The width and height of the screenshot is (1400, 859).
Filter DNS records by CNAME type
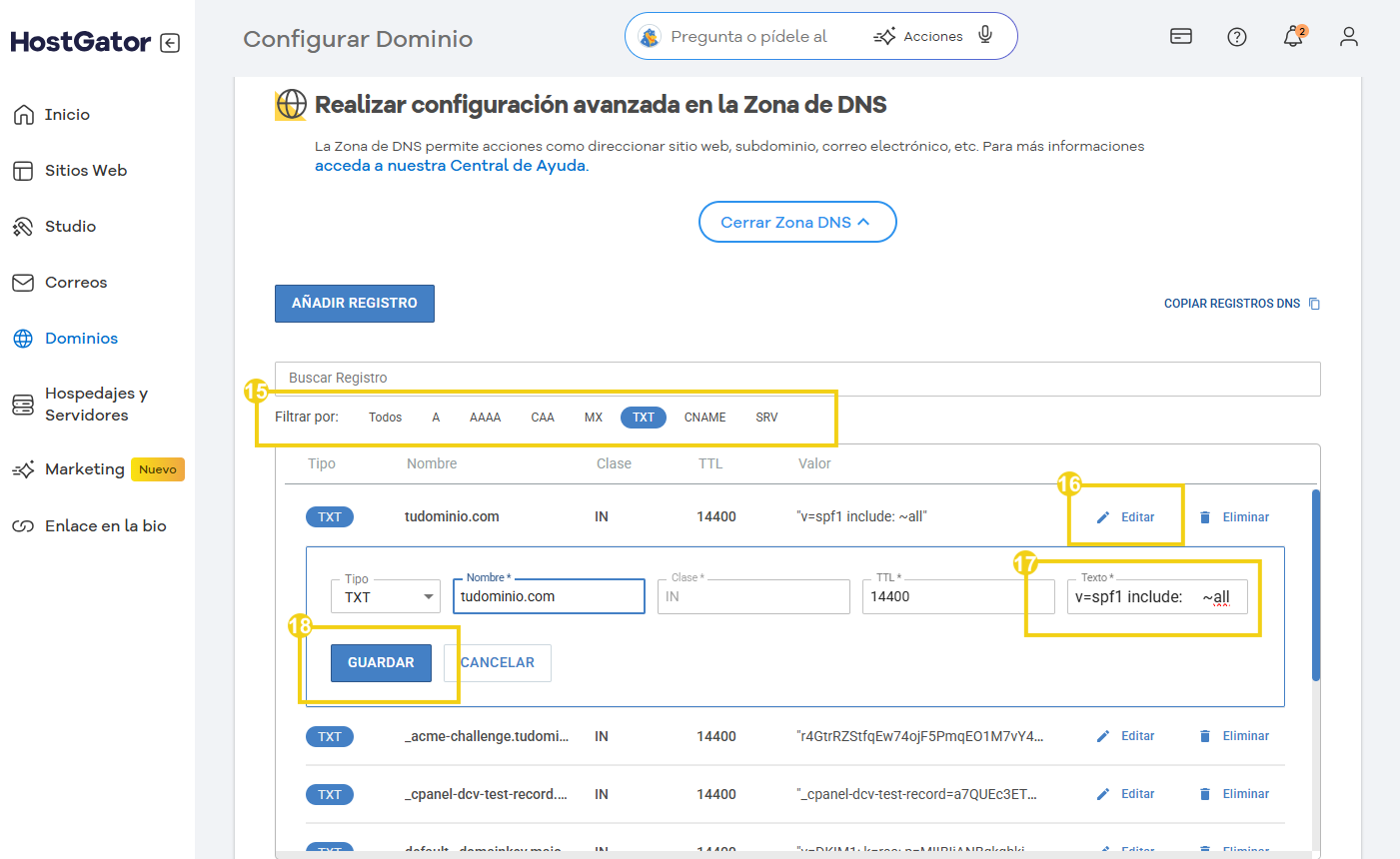704,418
